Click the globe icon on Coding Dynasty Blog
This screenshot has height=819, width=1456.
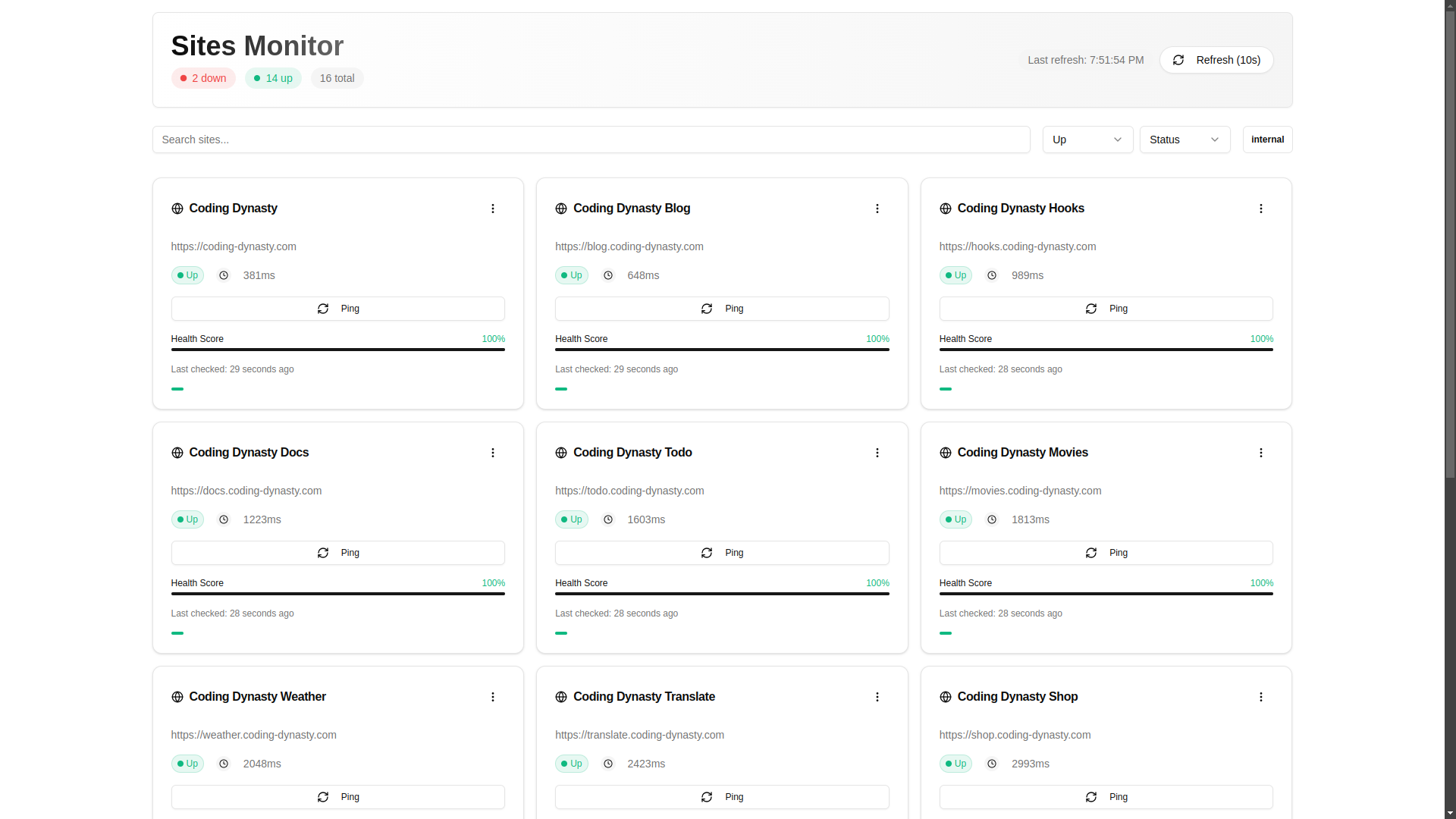coord(561,208)
